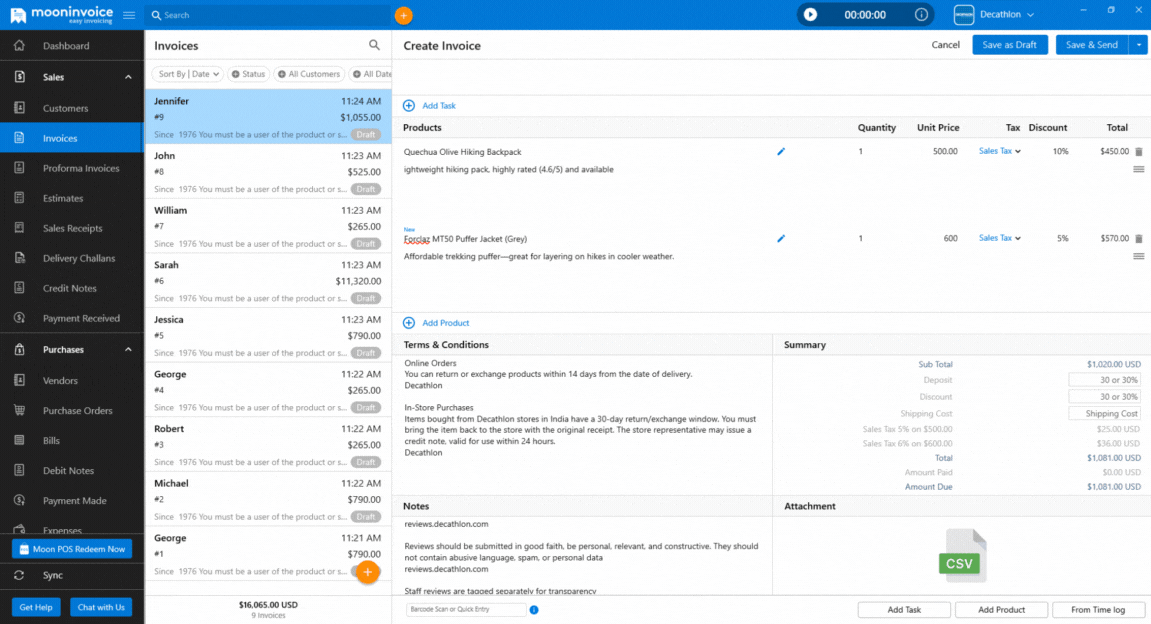
Task: Toggle the hamburger sidebar menu icon
Action: (x=129, y=15)
